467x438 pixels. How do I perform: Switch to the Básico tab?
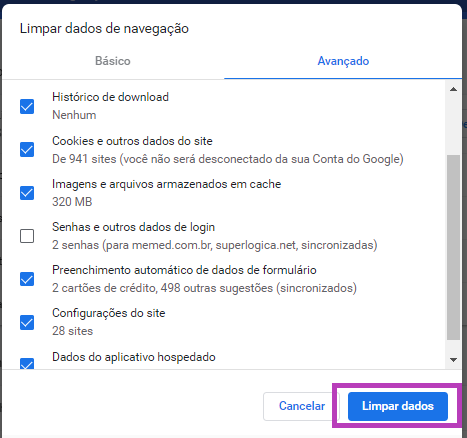click(x=113, y=61)
